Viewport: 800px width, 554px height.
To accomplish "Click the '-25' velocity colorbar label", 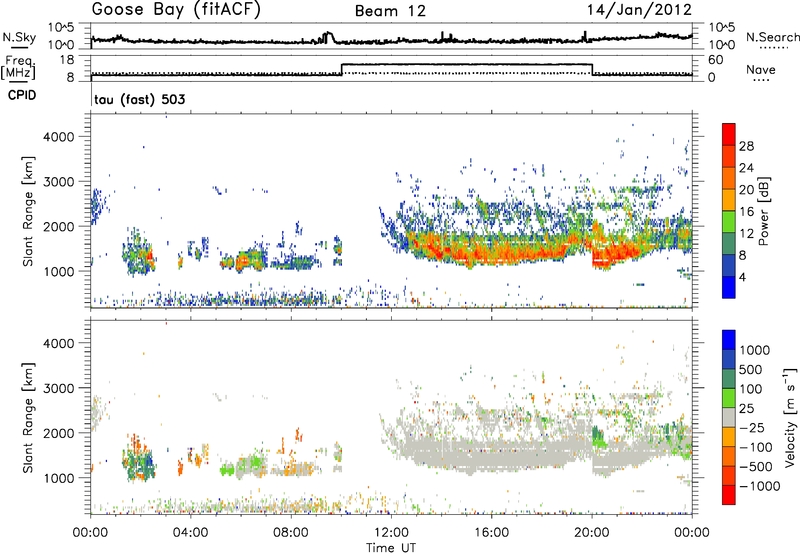I will coord(751,427).
